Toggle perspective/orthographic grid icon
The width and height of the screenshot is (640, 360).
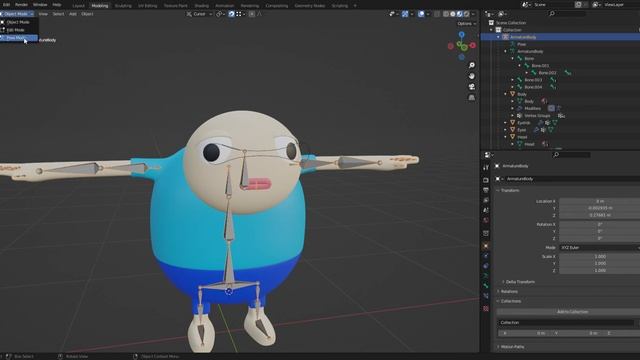471,98
